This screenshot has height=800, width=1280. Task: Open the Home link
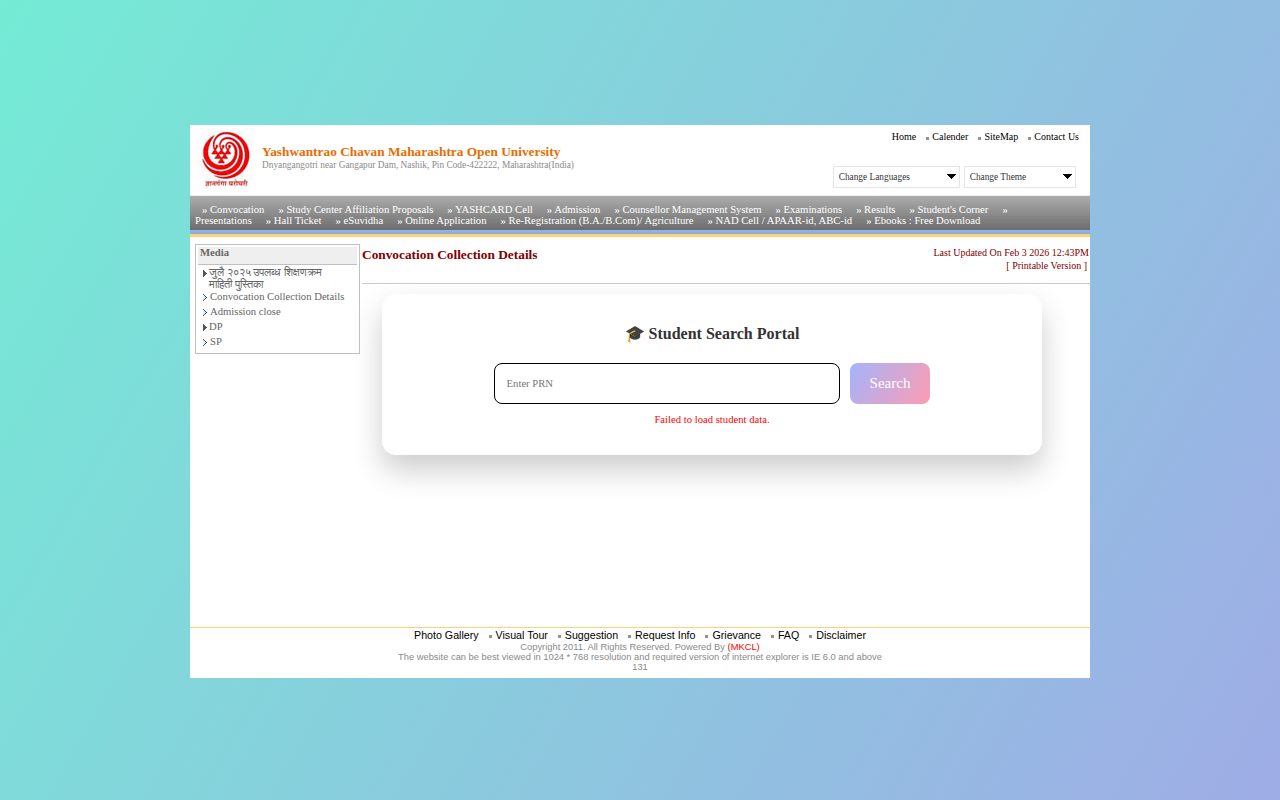click(x=903, y=137)
